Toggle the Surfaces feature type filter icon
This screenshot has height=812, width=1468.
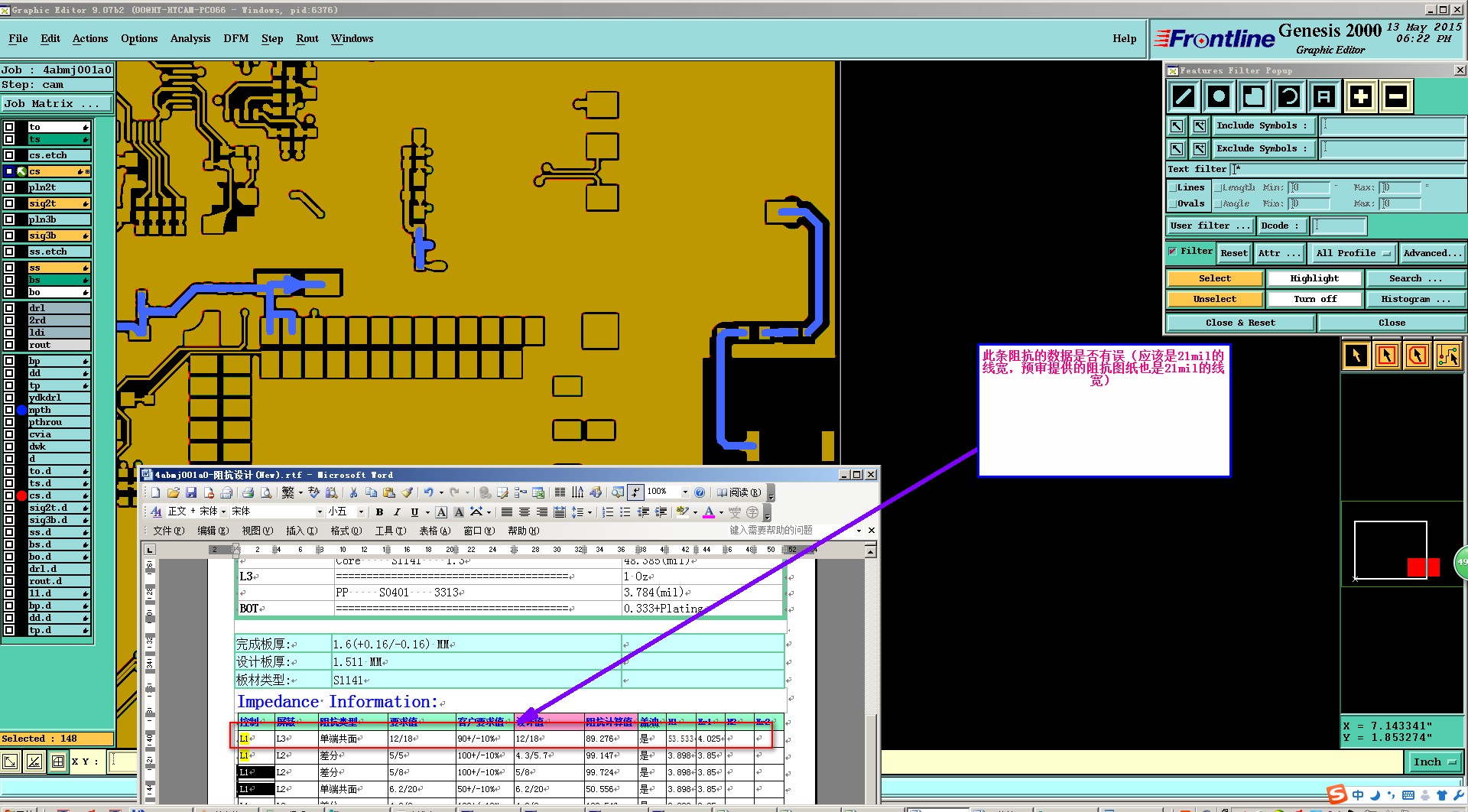(1253, 96)
